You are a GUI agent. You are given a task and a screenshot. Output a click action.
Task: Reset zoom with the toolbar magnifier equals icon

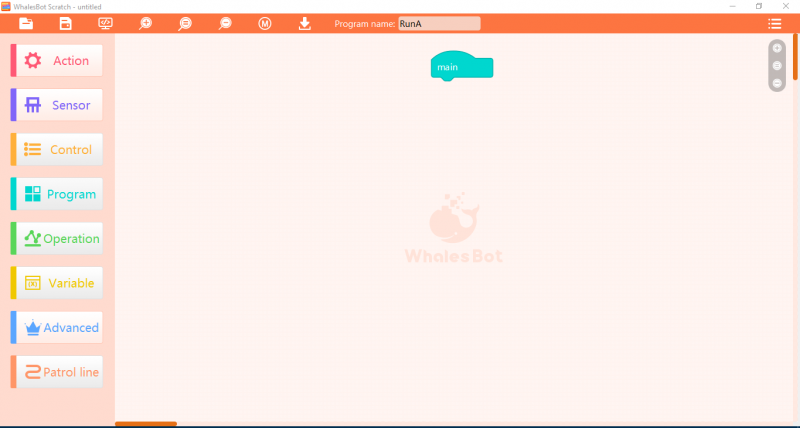click(185, 23)
